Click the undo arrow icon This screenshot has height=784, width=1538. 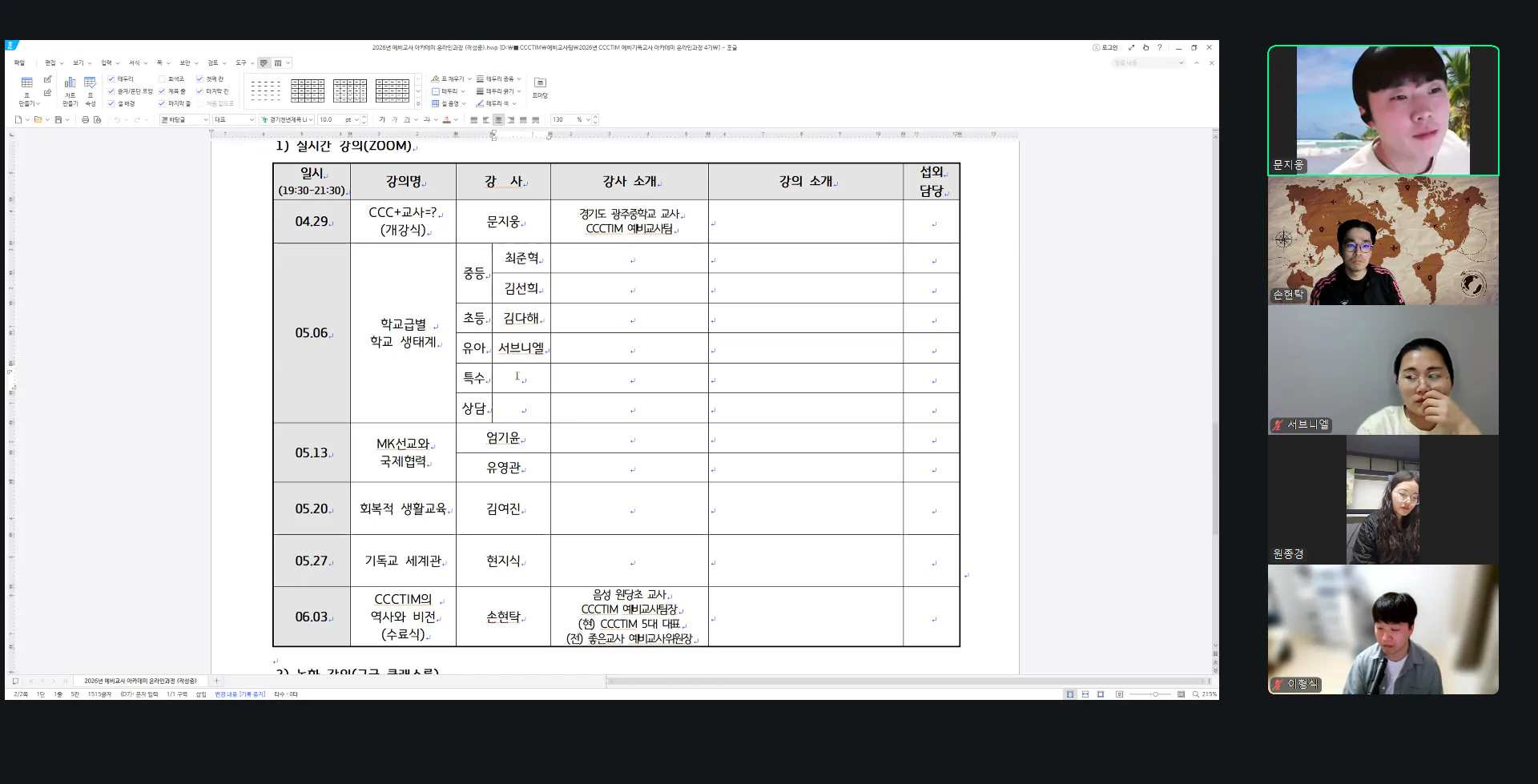pyautogui.click(x=117, y=119)
